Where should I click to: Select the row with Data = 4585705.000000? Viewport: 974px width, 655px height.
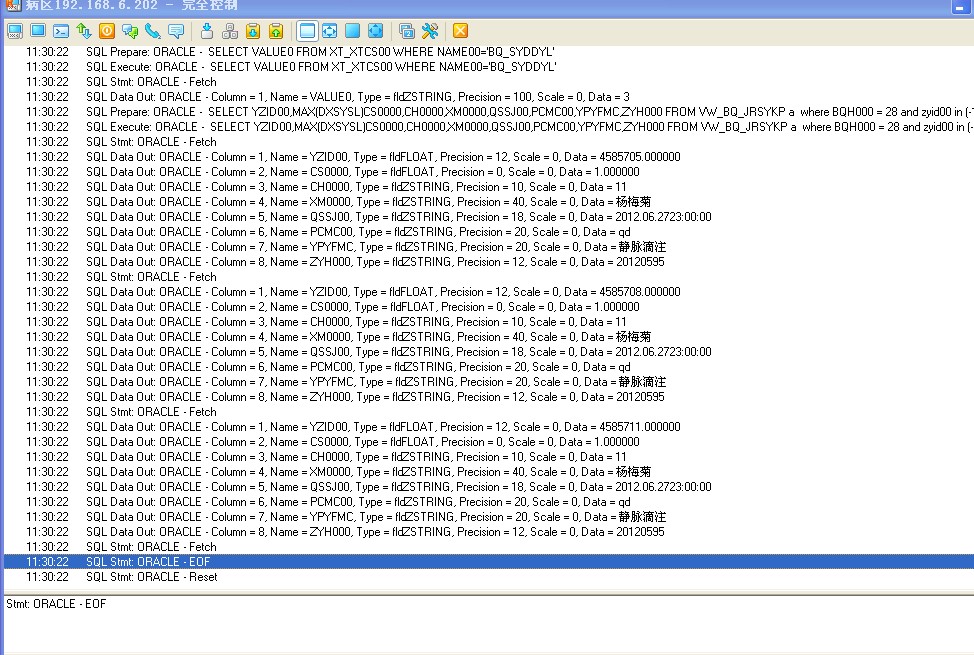point(489,157)
